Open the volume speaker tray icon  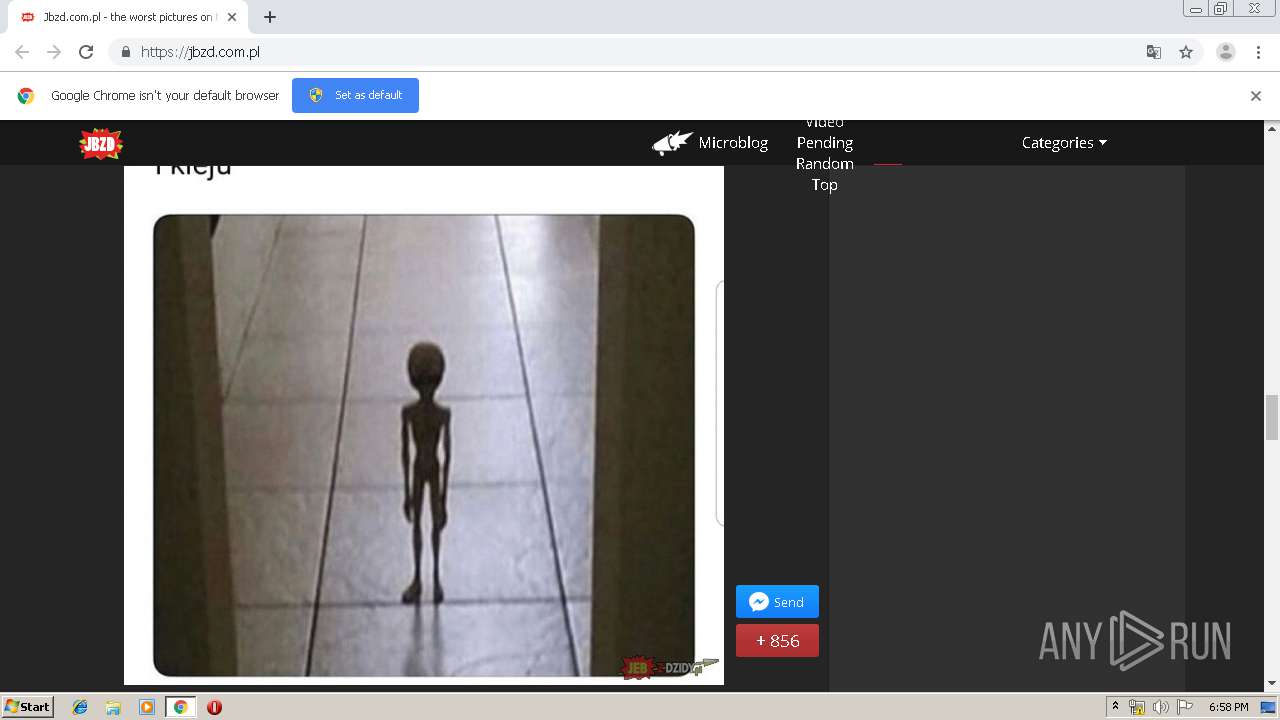tap(1161, 707)
